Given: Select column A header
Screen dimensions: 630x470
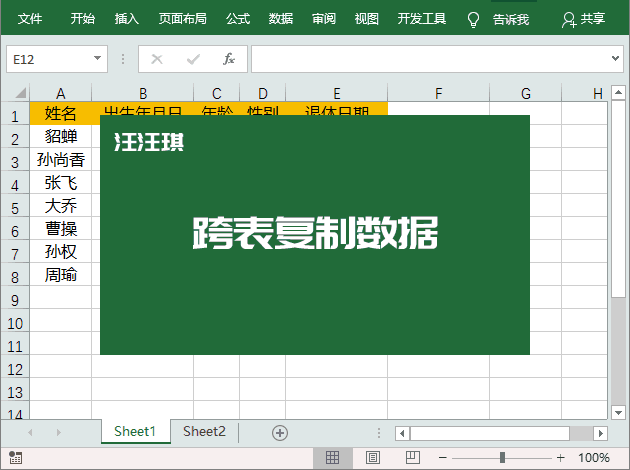Looking at the screenshot, I should point(61,93).
